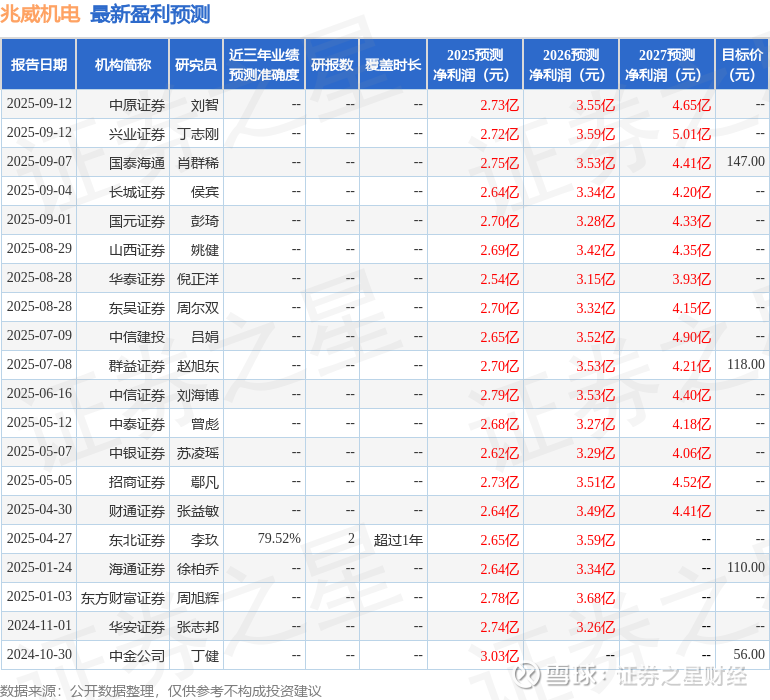Image resolution: width=770 pixels, height=700 pixels.
Task: Click analyst name 肖群稀
Action: [x=198, y=163]
